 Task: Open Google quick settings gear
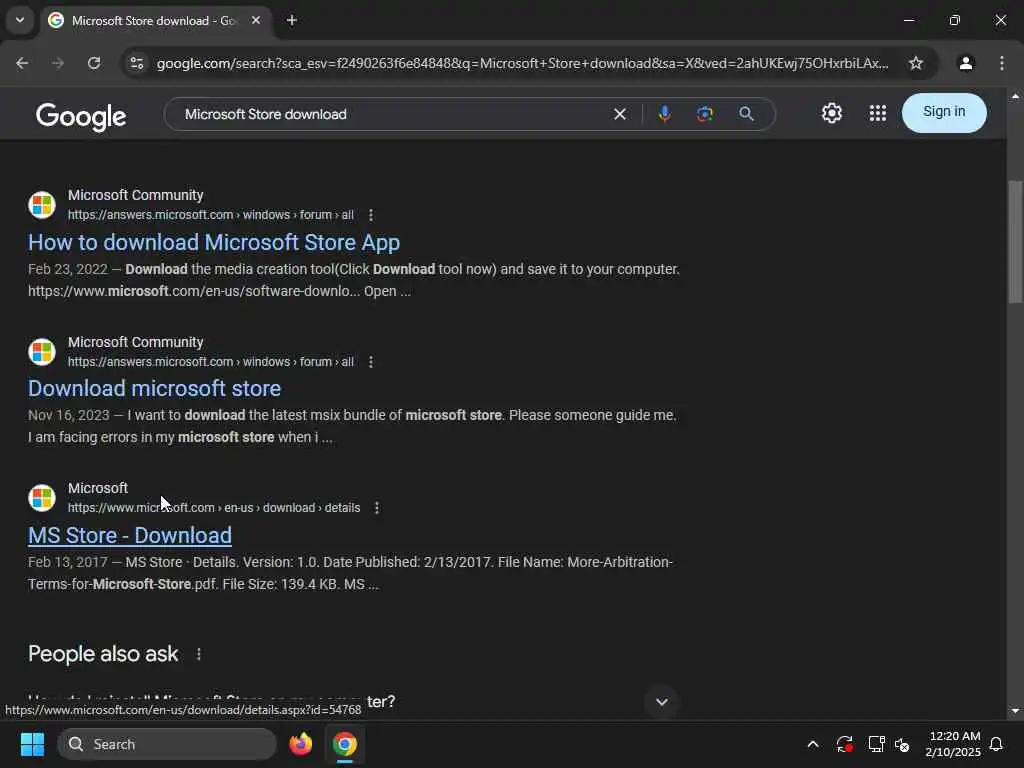(x=831, y=113)
